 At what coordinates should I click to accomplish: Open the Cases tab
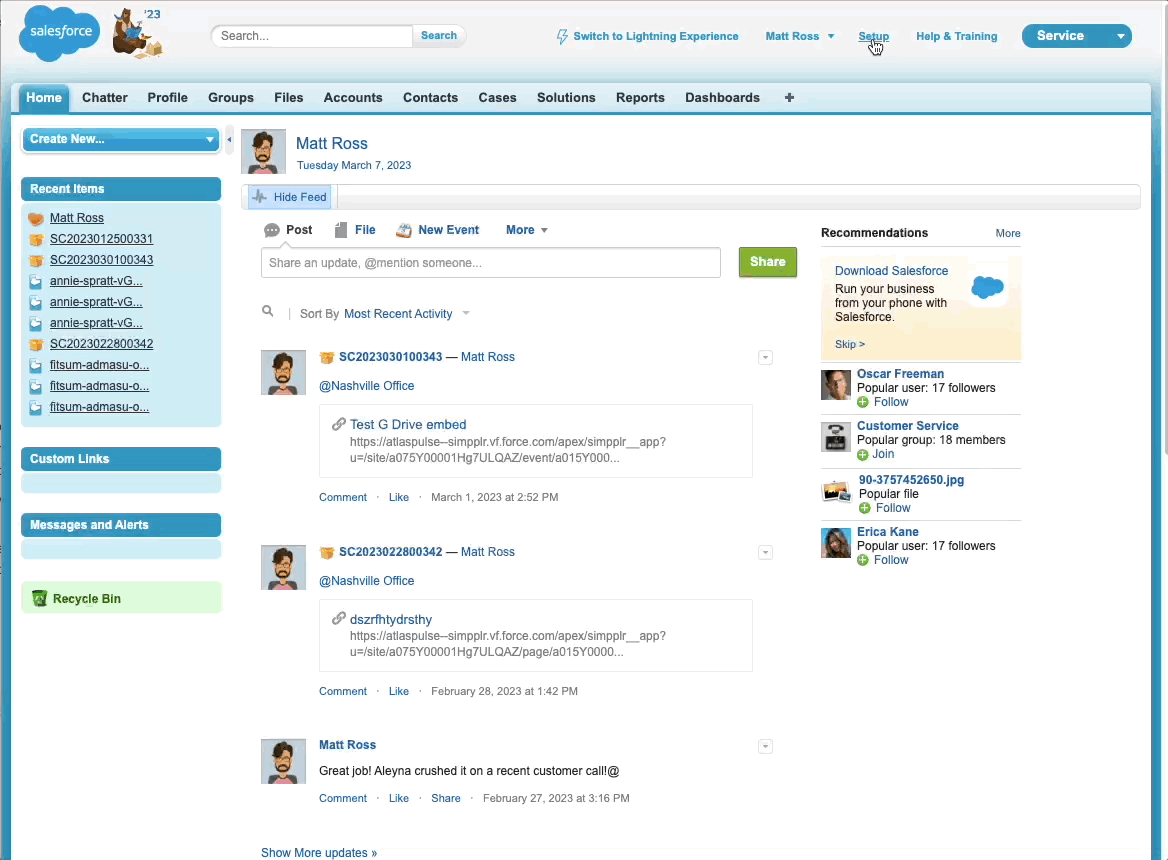(498, 98)
